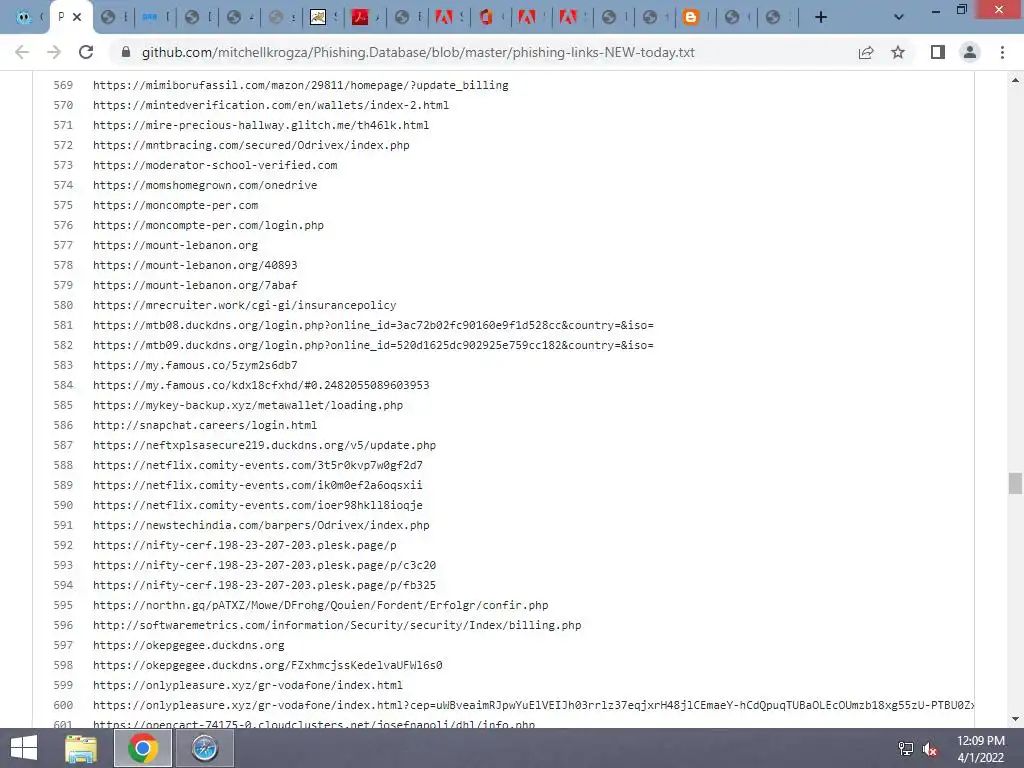Click the newstechindia.com barpers line
1024x768 pixels.
click(x=261, y=525)
